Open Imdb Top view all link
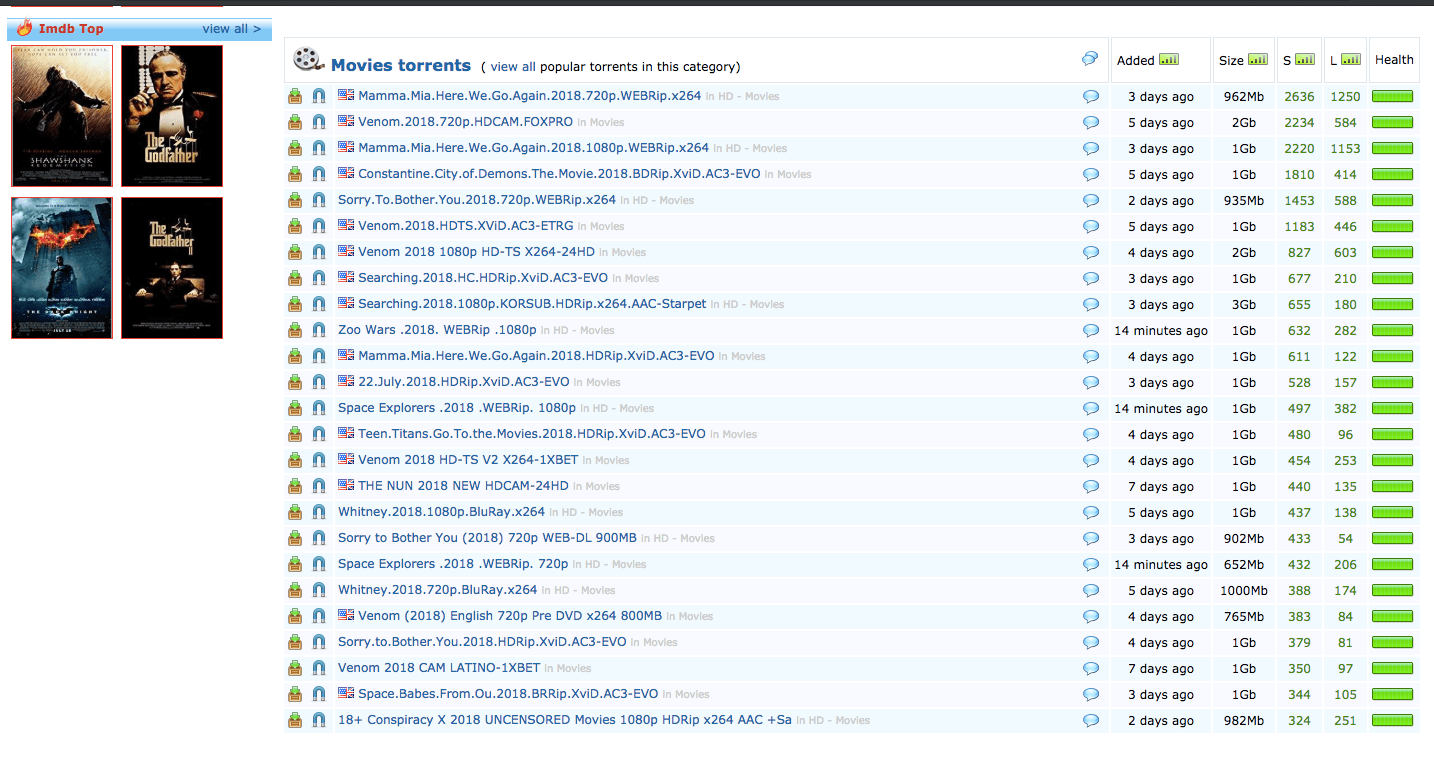 tap(232, 29)
